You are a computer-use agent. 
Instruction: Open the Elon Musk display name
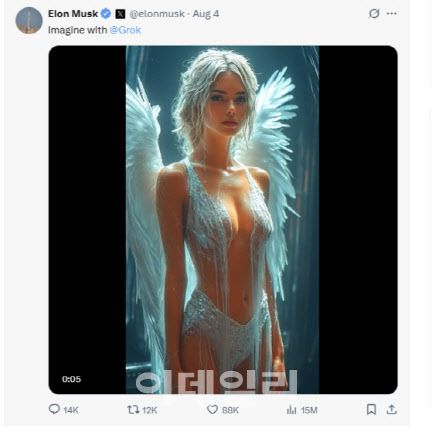(x=73, y=14)
